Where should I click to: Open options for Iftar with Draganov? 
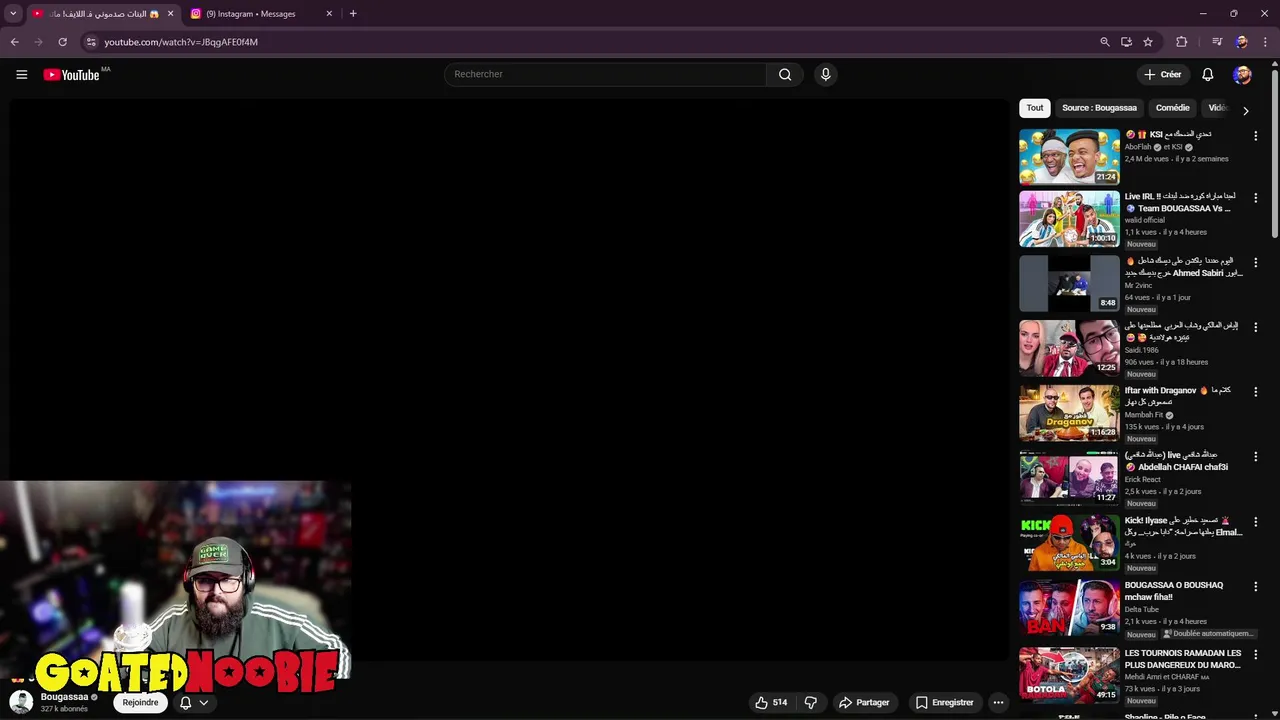click(x=1255, y=391)
